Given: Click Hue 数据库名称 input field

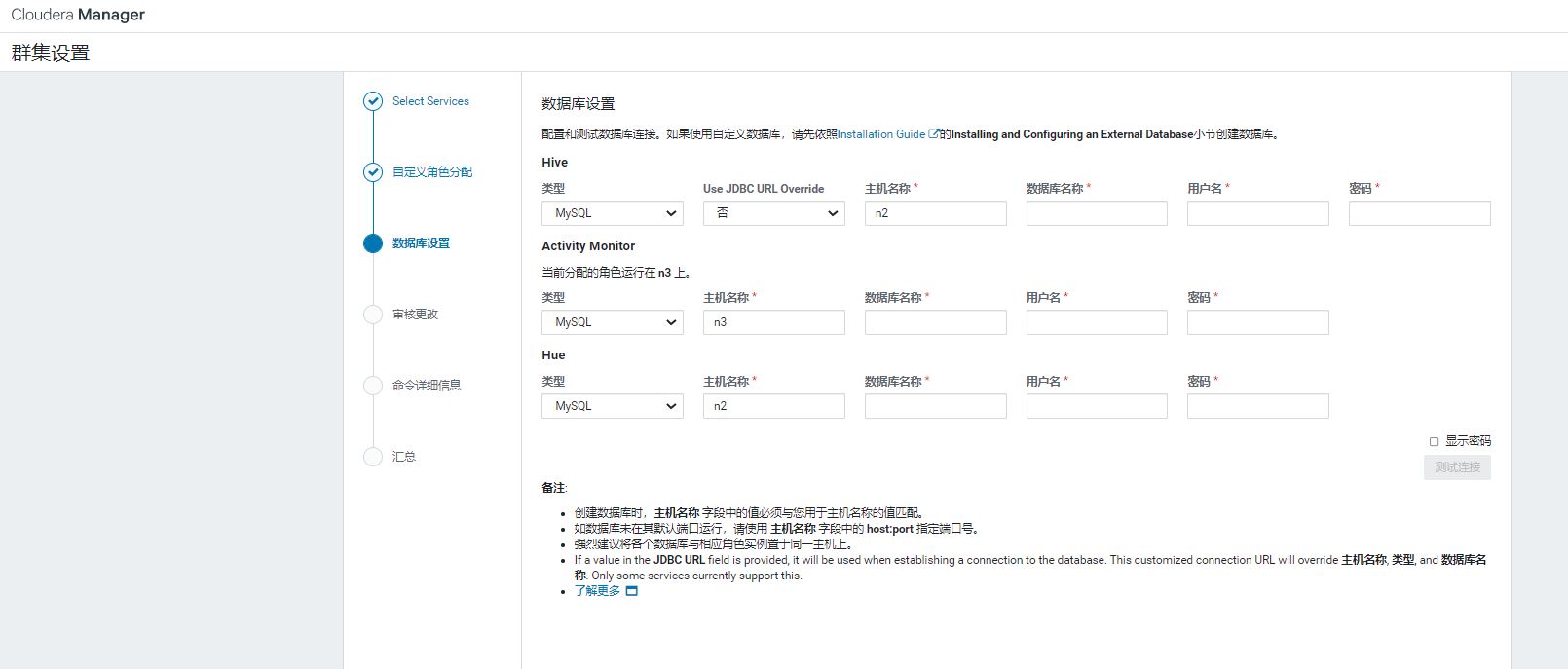Looking at the screenshot, I should click(x=936, y=406).
